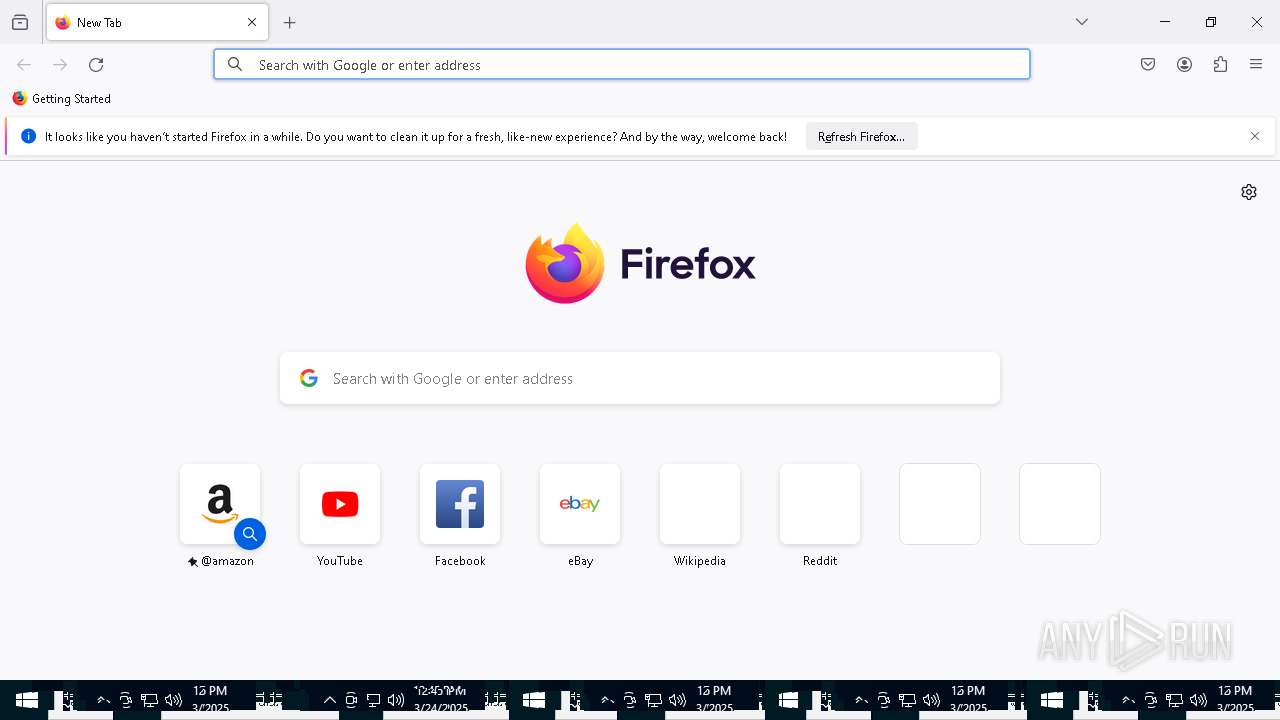Open Save to Pocket icon
The image size is (1280, 720).
(1148, 65)
